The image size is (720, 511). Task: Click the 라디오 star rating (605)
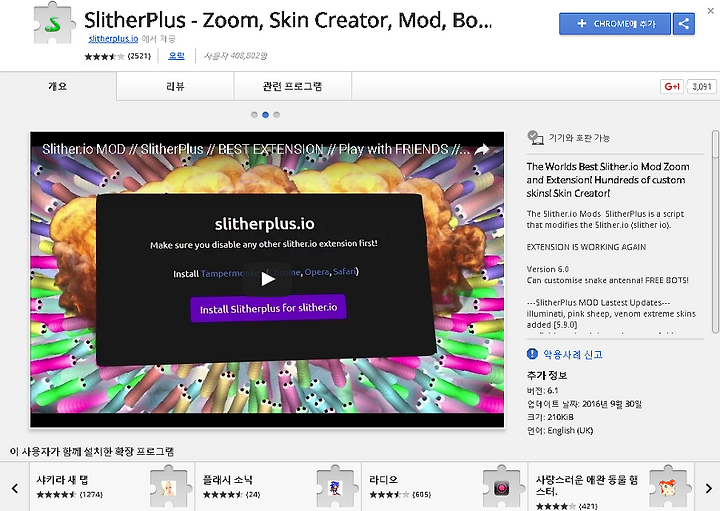pos(400,494)
